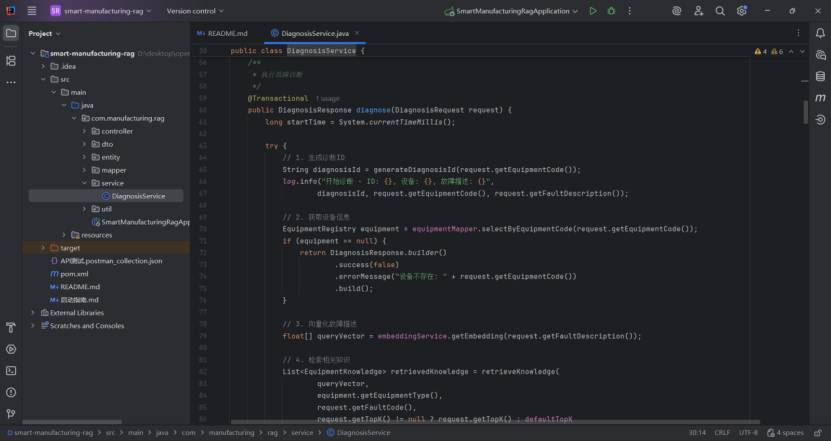The height and width of the screenshot is (442, 831).
Task: Select SmartManufacturingRagApp class in tree
Action: (140, 222)
